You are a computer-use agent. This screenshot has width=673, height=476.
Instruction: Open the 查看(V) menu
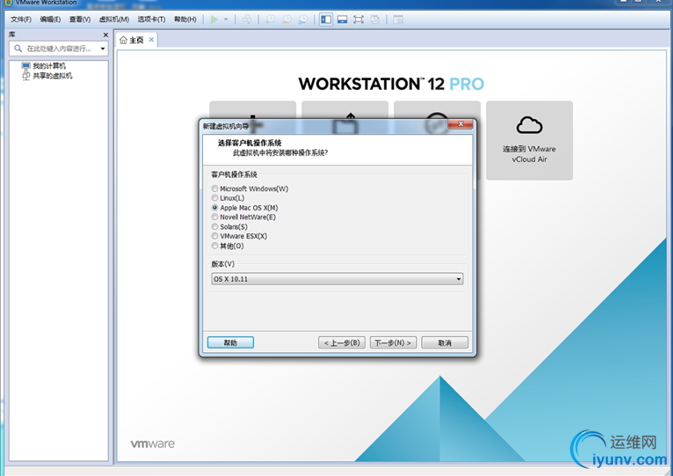click(x=80, y=19)
